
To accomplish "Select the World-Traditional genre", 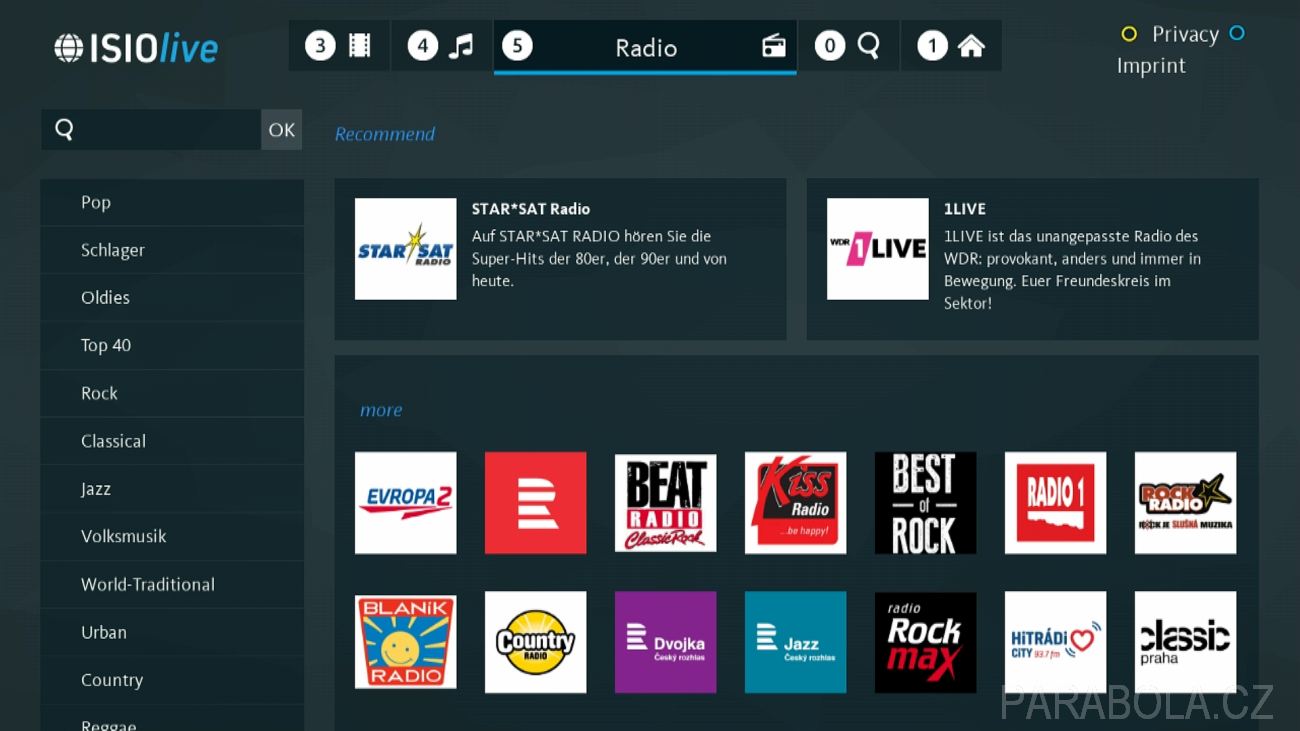I will point(172,585).
